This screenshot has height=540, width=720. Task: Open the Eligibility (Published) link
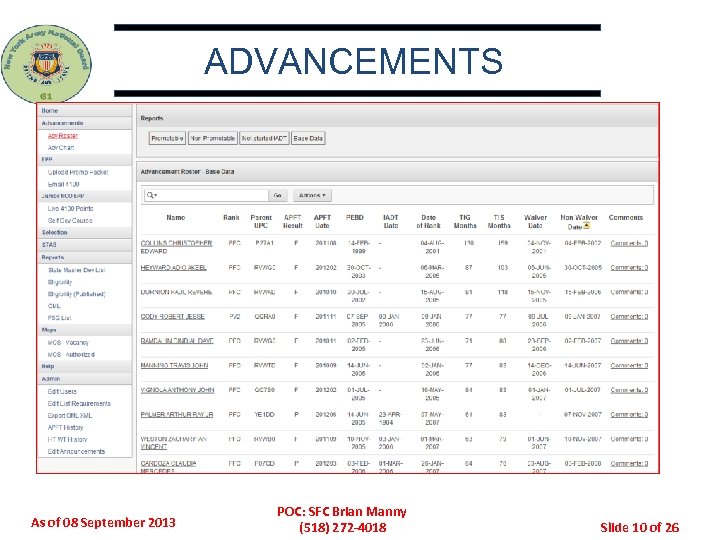click(x=77, y=294)
